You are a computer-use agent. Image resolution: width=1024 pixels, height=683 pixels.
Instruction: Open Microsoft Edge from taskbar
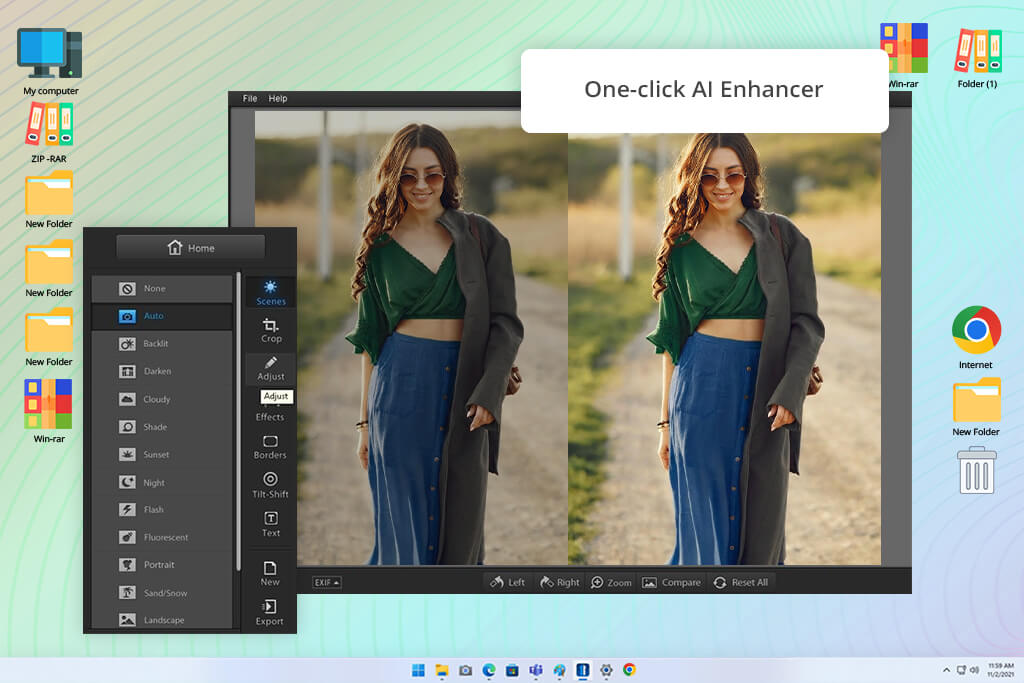(x=489, y=670)
